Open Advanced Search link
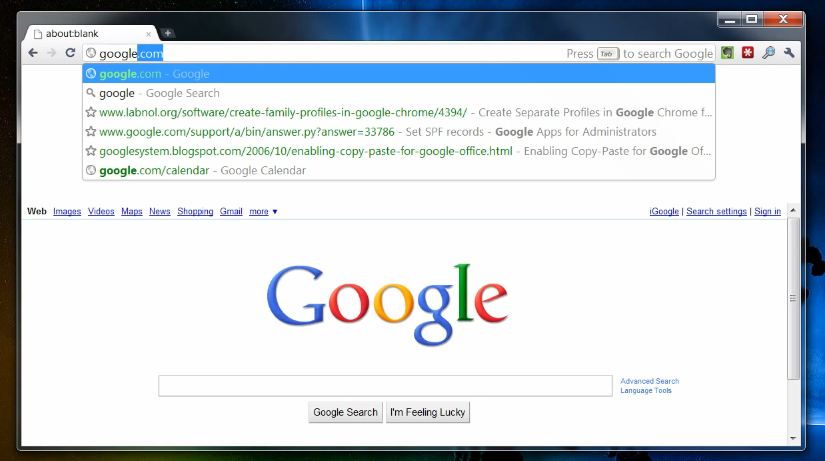Viewport: 825px width, 461px height. [649, 381]
